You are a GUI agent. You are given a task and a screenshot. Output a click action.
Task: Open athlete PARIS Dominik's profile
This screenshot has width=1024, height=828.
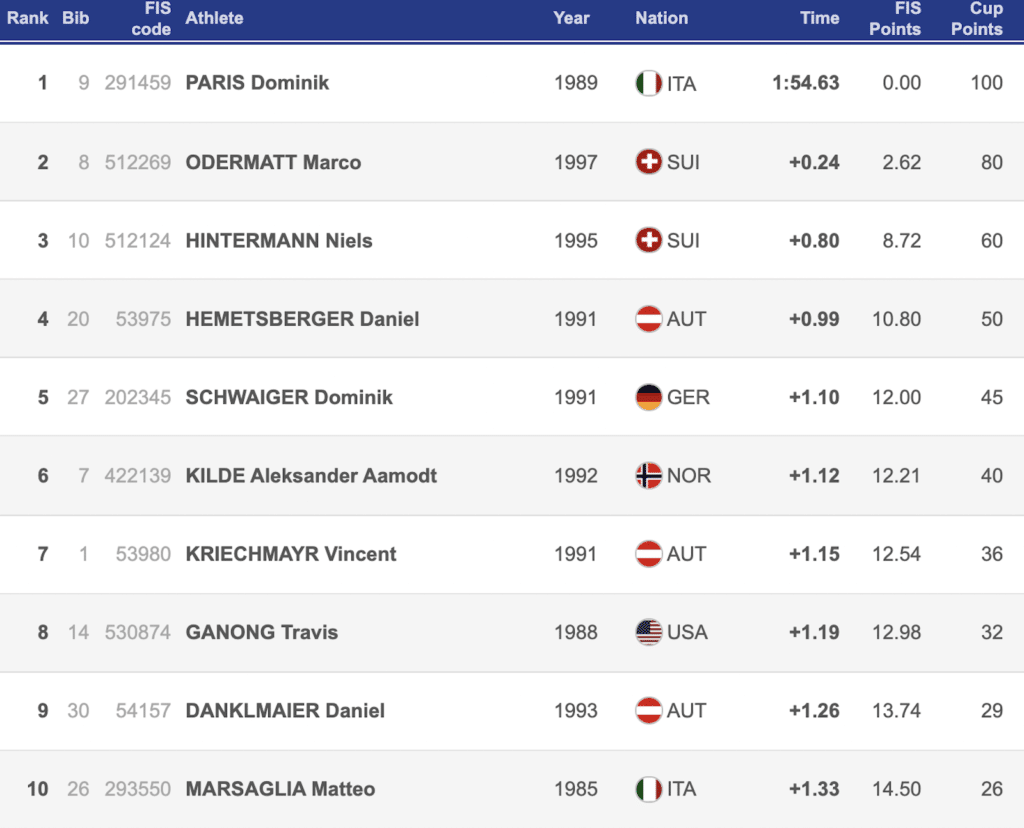click(257, 83)
